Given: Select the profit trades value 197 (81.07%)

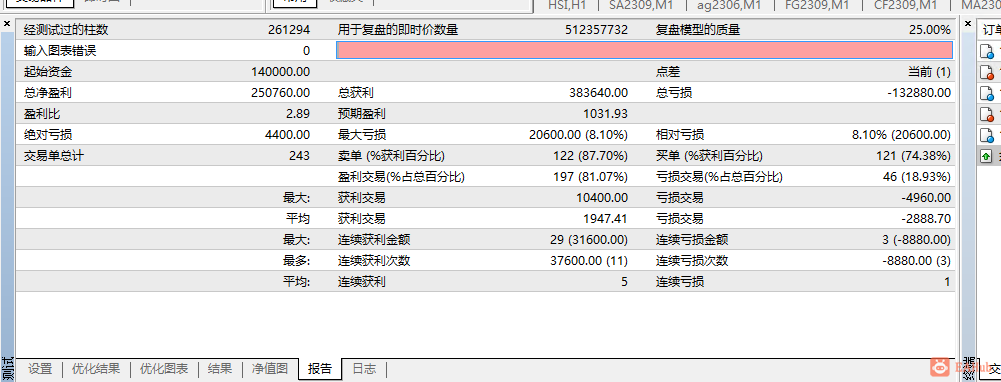Looking at the screenshot, I should pyautogui.click(x=591, y=177).
